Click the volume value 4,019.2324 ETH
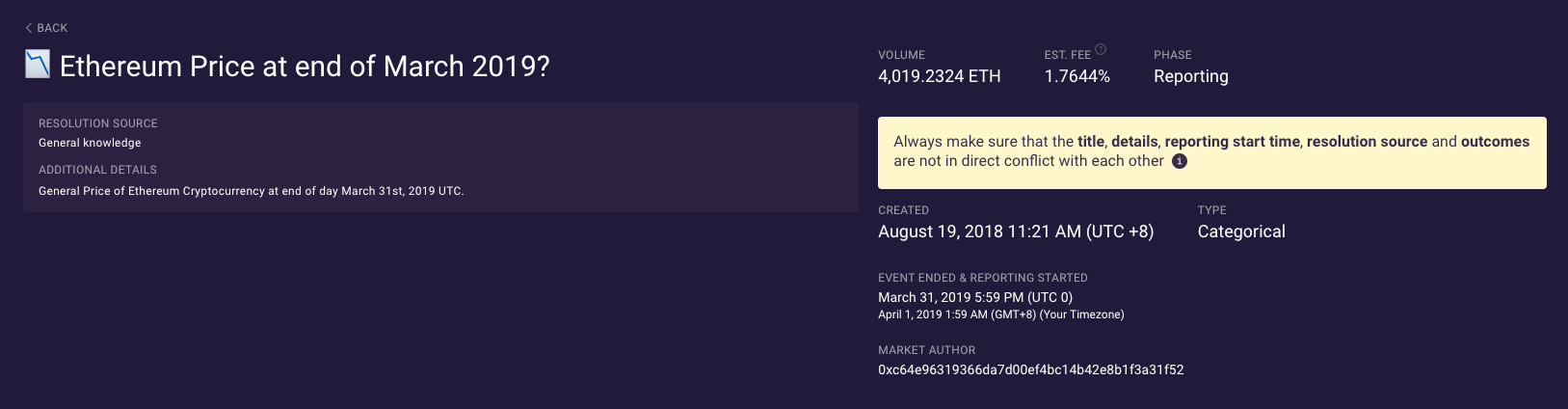Viewport: 1568px width, 409px height. [939, 76]
